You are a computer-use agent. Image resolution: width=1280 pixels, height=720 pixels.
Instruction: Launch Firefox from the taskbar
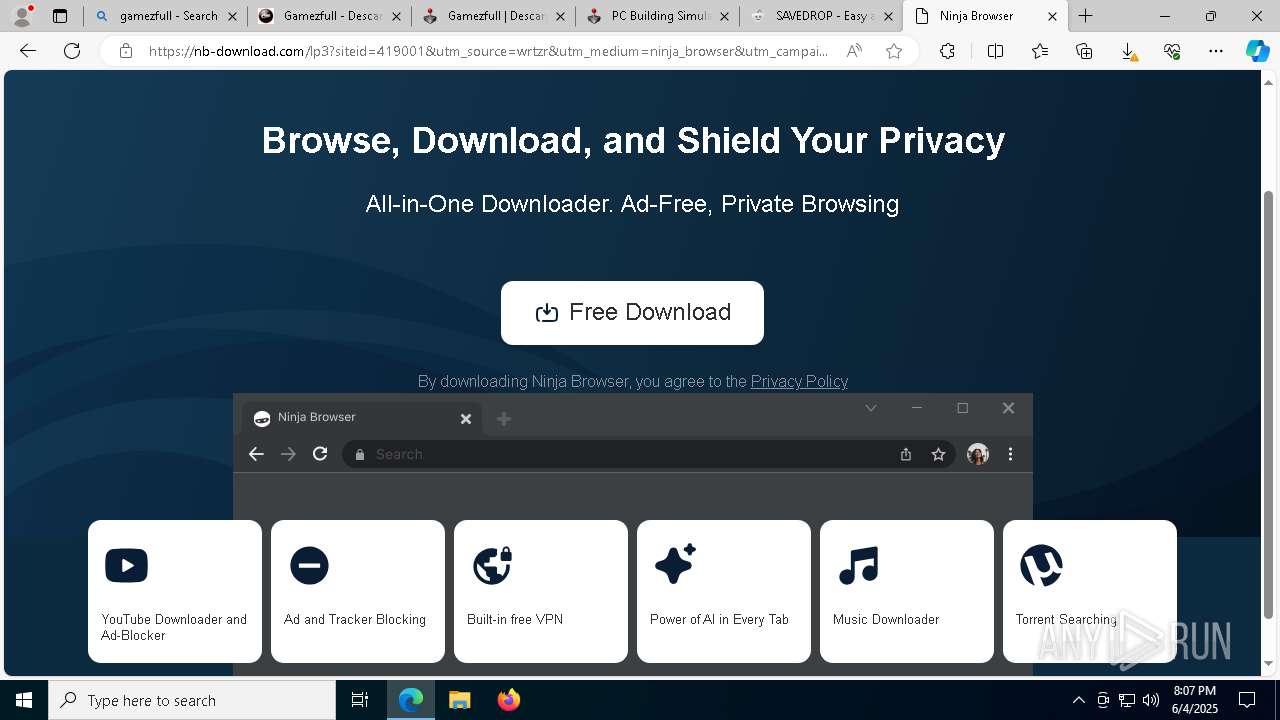coord(508,700)
